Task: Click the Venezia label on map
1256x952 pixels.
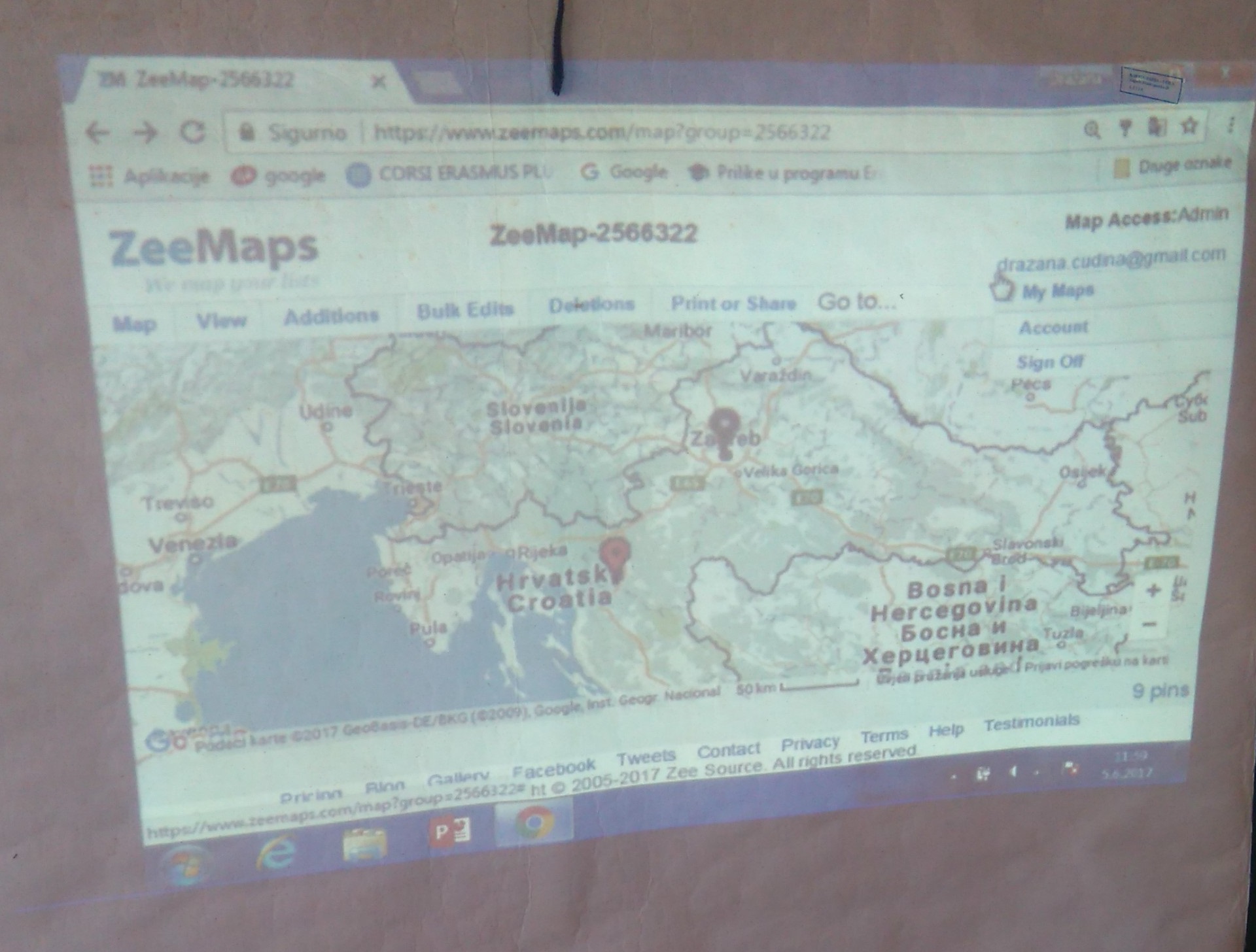Action: (192, 543)
